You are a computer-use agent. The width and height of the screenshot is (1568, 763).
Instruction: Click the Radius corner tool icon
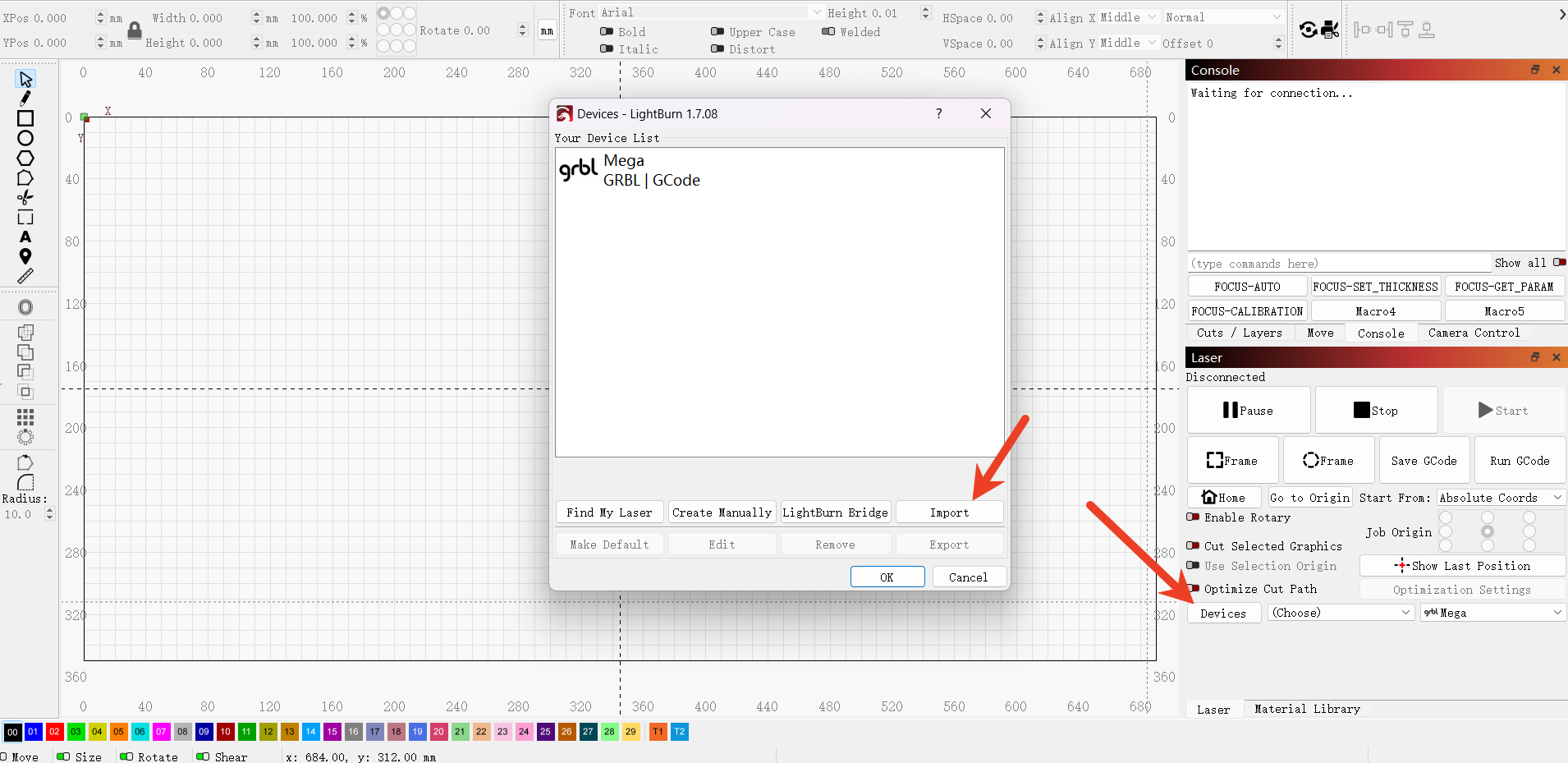coord(25,482)
